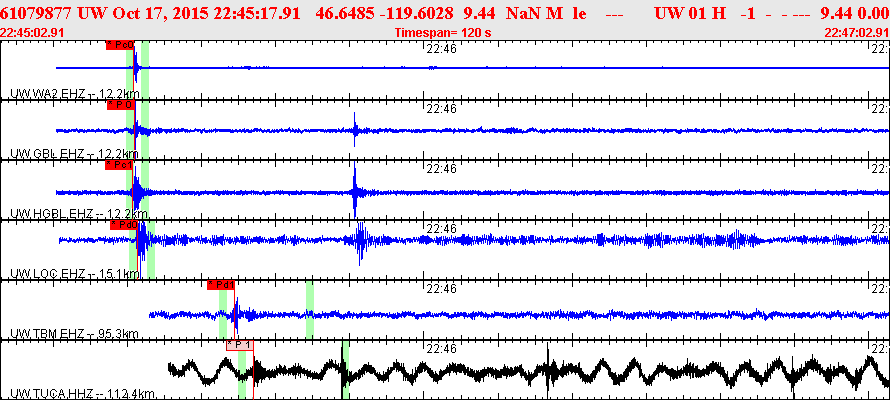Click the green window at TUCA second arrival
Screen dimensions: 890x400
coord(345,370)
